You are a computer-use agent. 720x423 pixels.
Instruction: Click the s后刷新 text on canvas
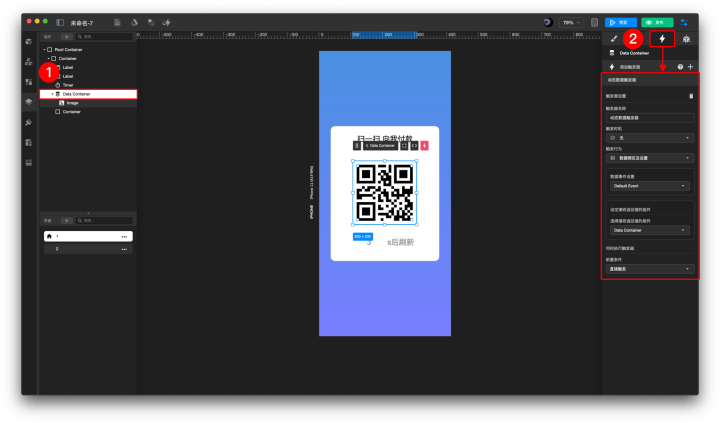click(x=400, y=242)
